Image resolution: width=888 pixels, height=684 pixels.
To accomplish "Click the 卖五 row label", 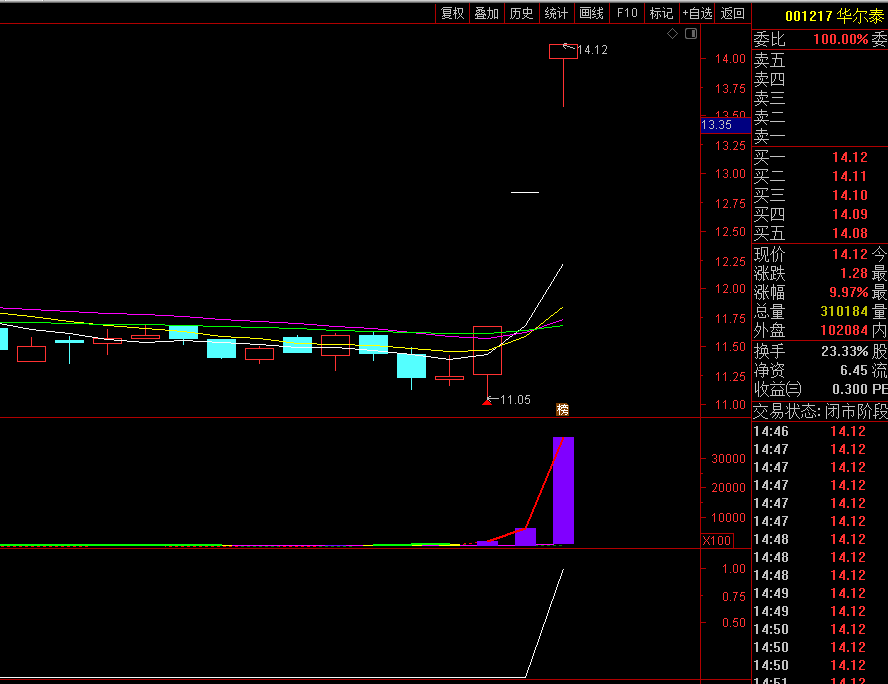I will [769, 60].
